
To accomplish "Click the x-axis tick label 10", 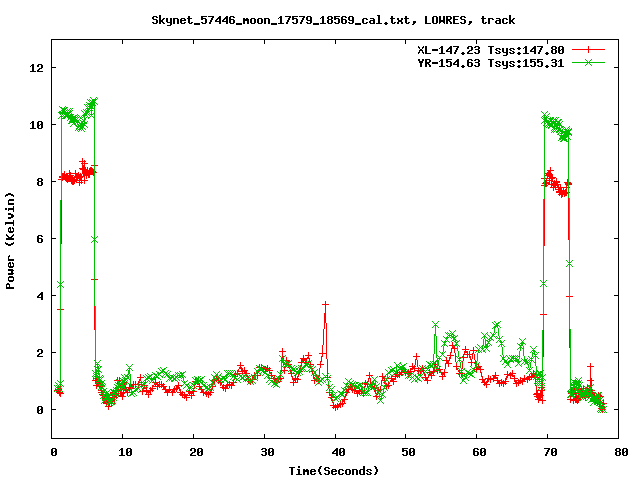I will pos(125,452).
